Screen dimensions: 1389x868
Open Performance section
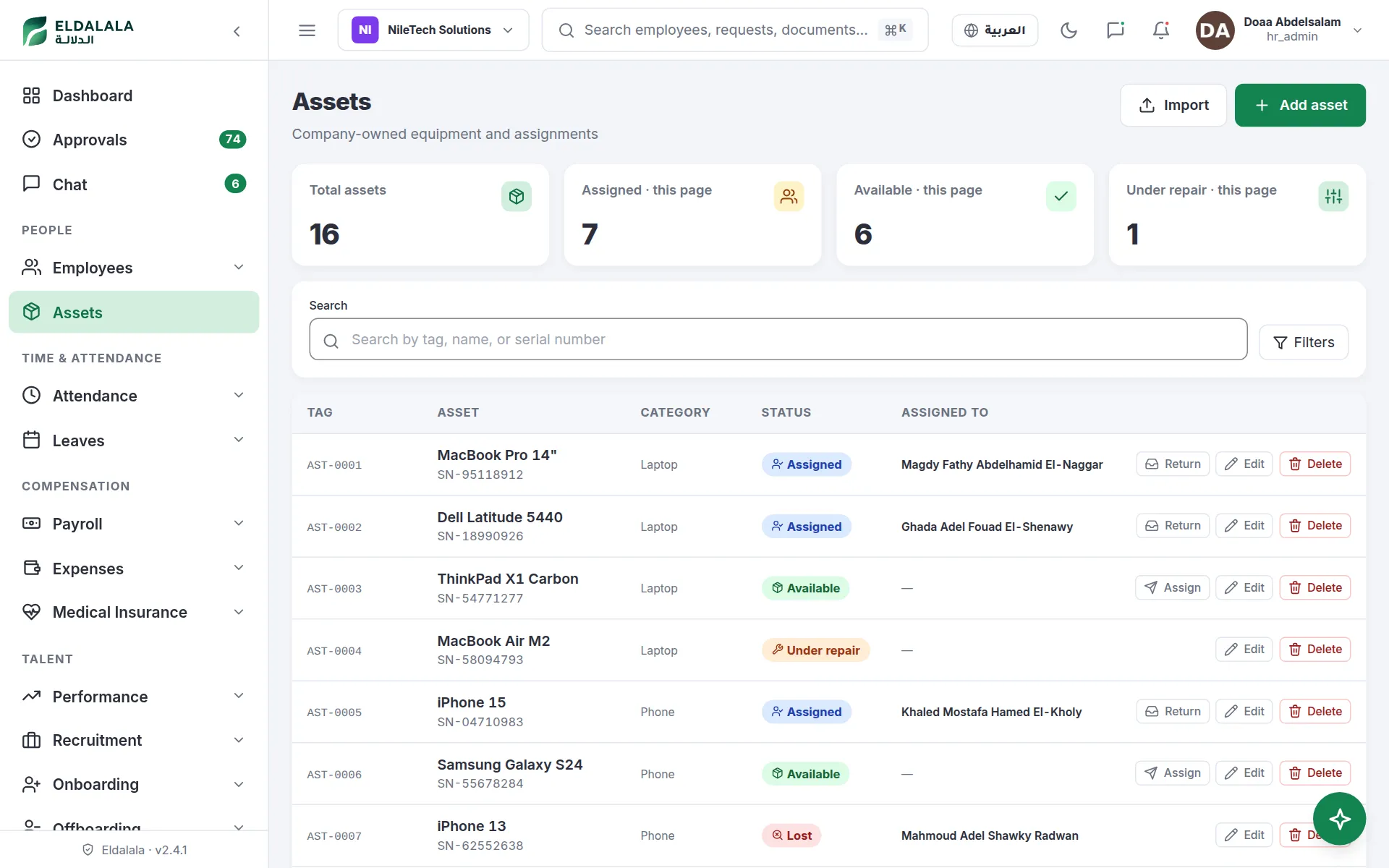tap(134, 697)
